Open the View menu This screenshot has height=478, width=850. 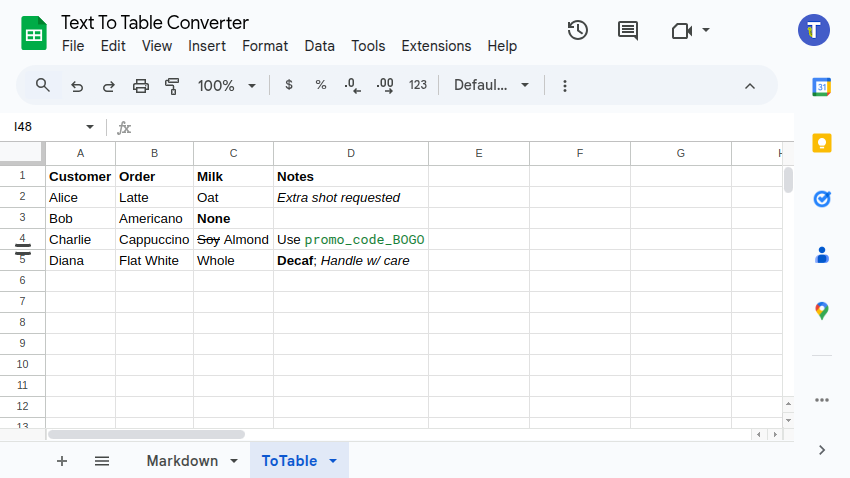[x=157, y=46]
